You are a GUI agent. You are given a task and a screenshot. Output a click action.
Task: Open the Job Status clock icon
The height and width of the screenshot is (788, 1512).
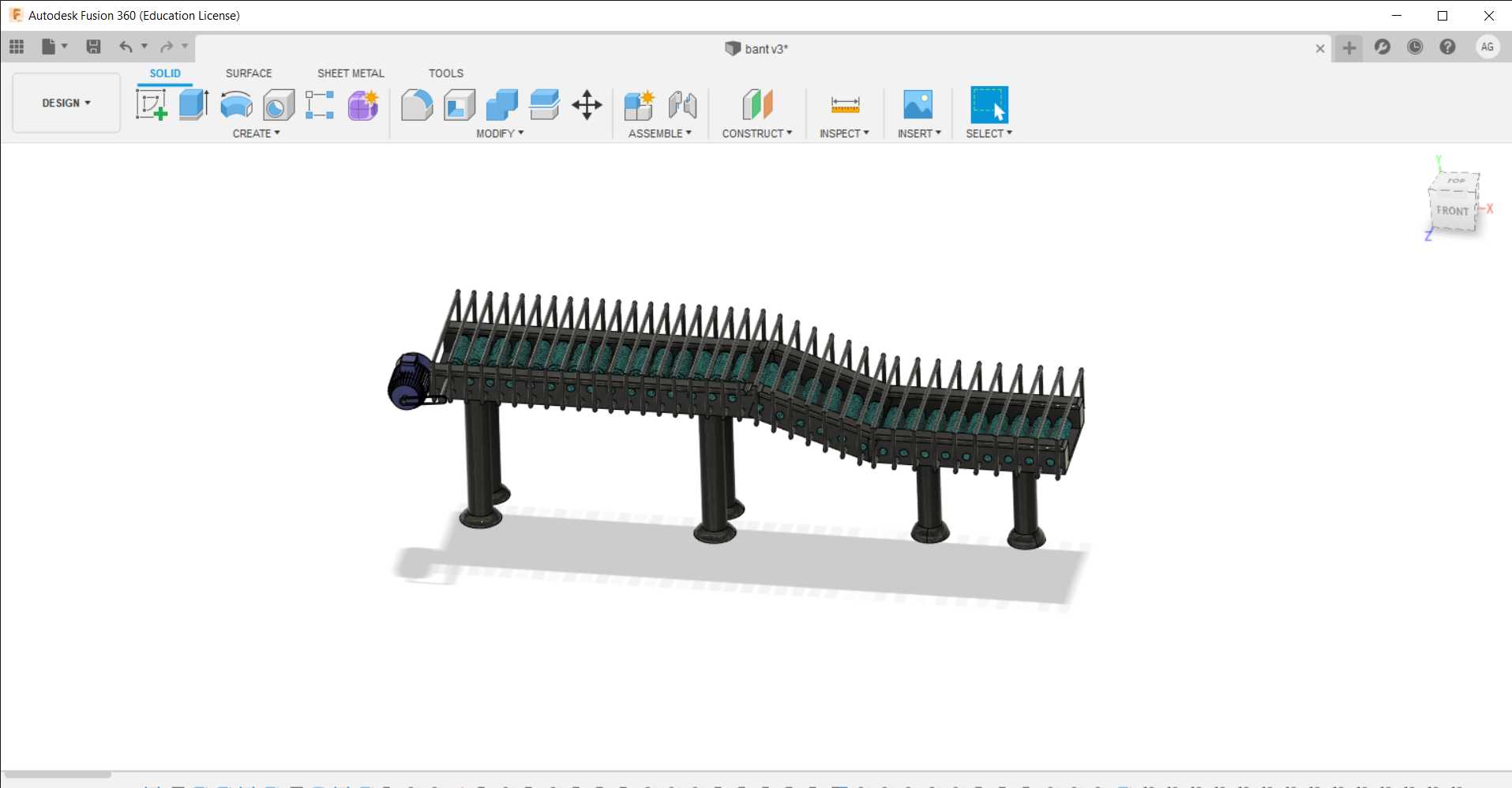(1415, 47)
